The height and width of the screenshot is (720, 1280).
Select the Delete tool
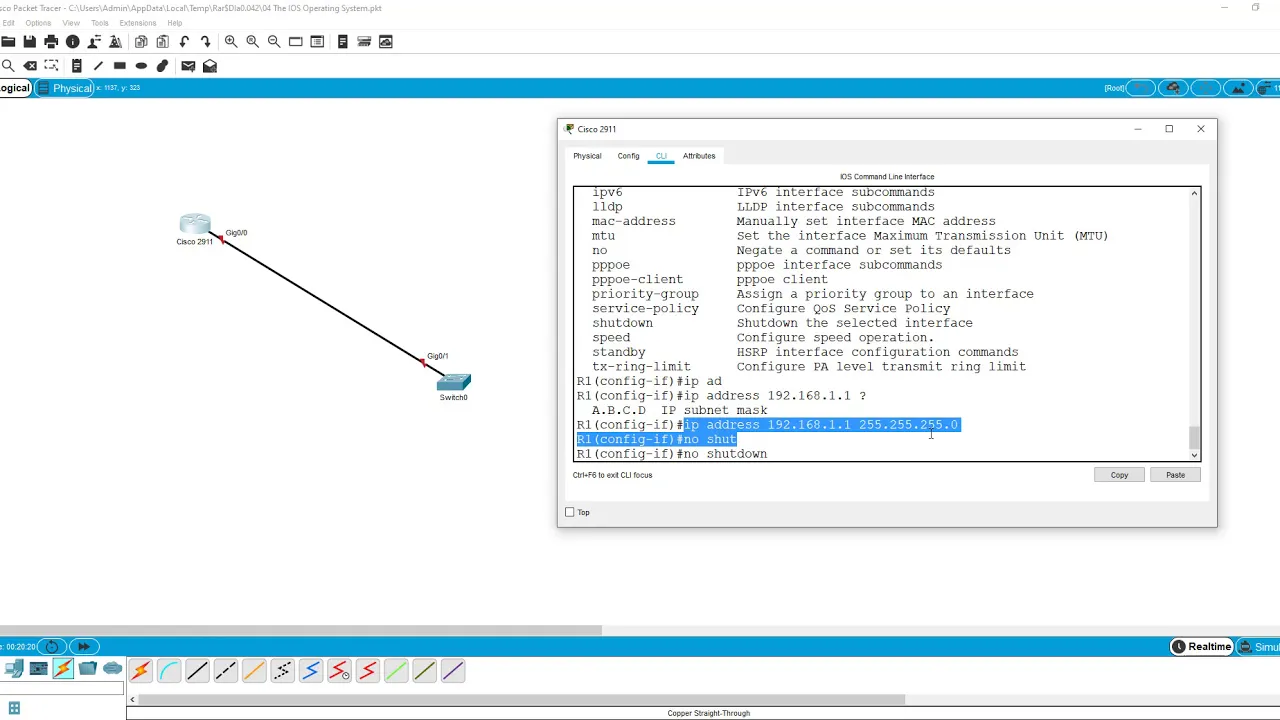(x=30, y=66)
